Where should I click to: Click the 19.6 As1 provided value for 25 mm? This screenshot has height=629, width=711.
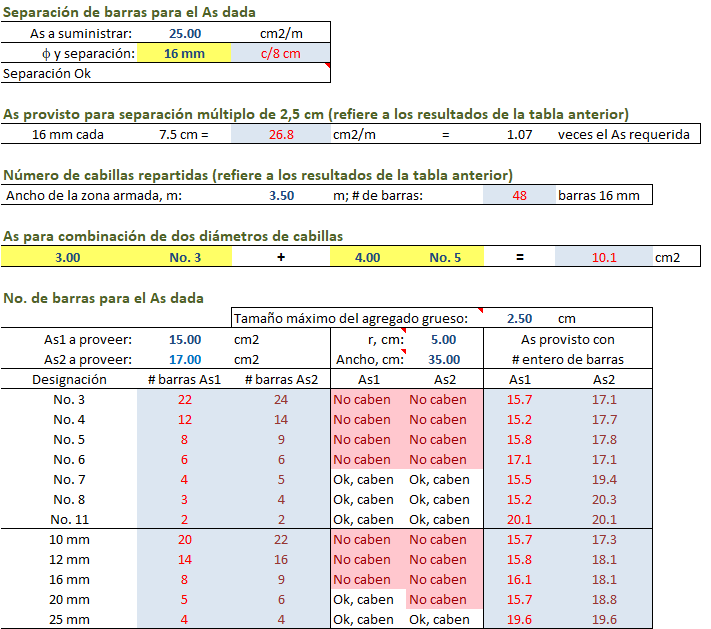tap(519, 619)
